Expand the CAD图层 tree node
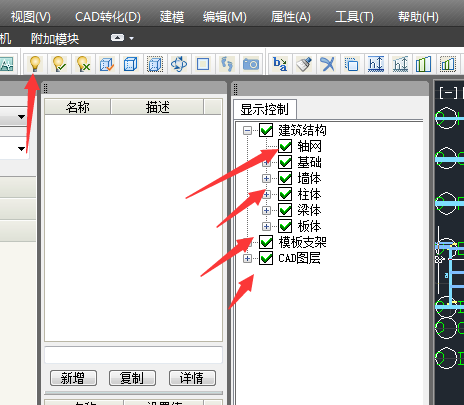Screen dimensions: 464x405 [x=247, y=258]
